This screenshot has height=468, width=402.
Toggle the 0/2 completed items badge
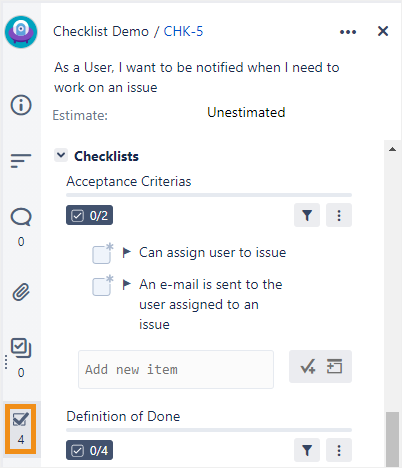pyautogui.click(x=89, y=215)
